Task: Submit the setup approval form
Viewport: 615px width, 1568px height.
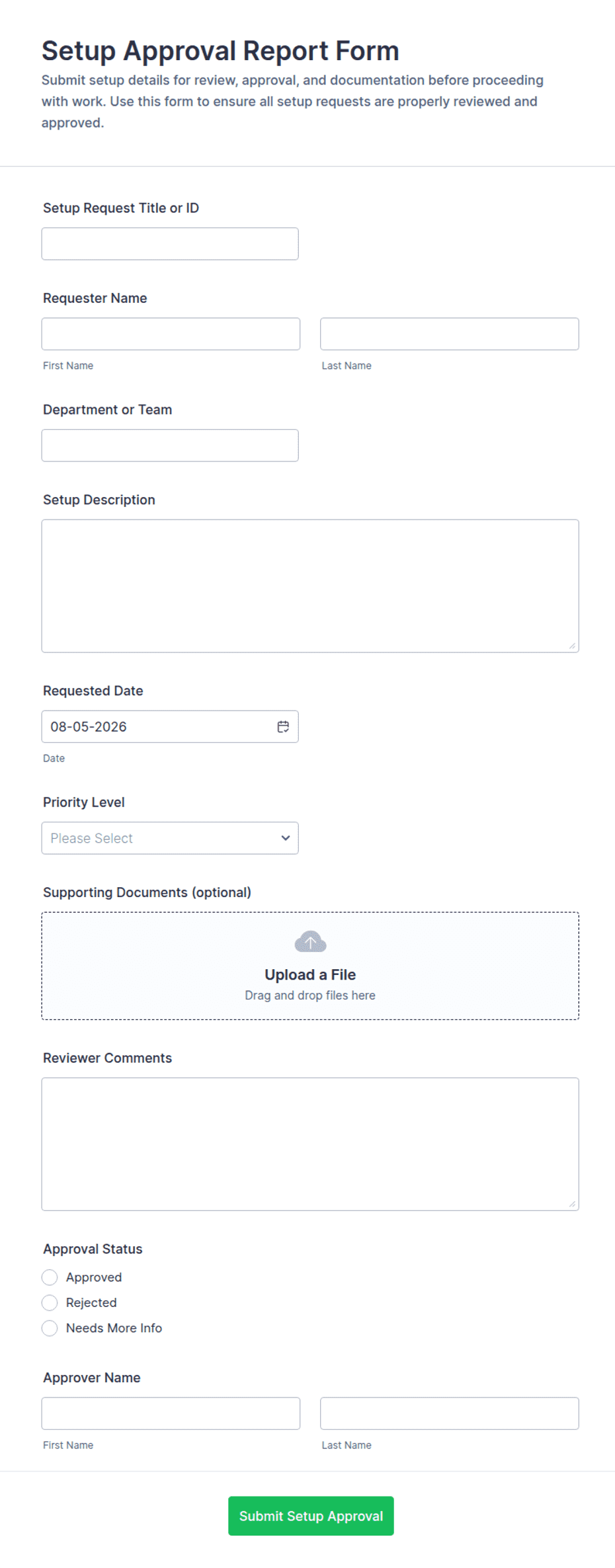Action: pyautogui.click(x=311, y=1516)
